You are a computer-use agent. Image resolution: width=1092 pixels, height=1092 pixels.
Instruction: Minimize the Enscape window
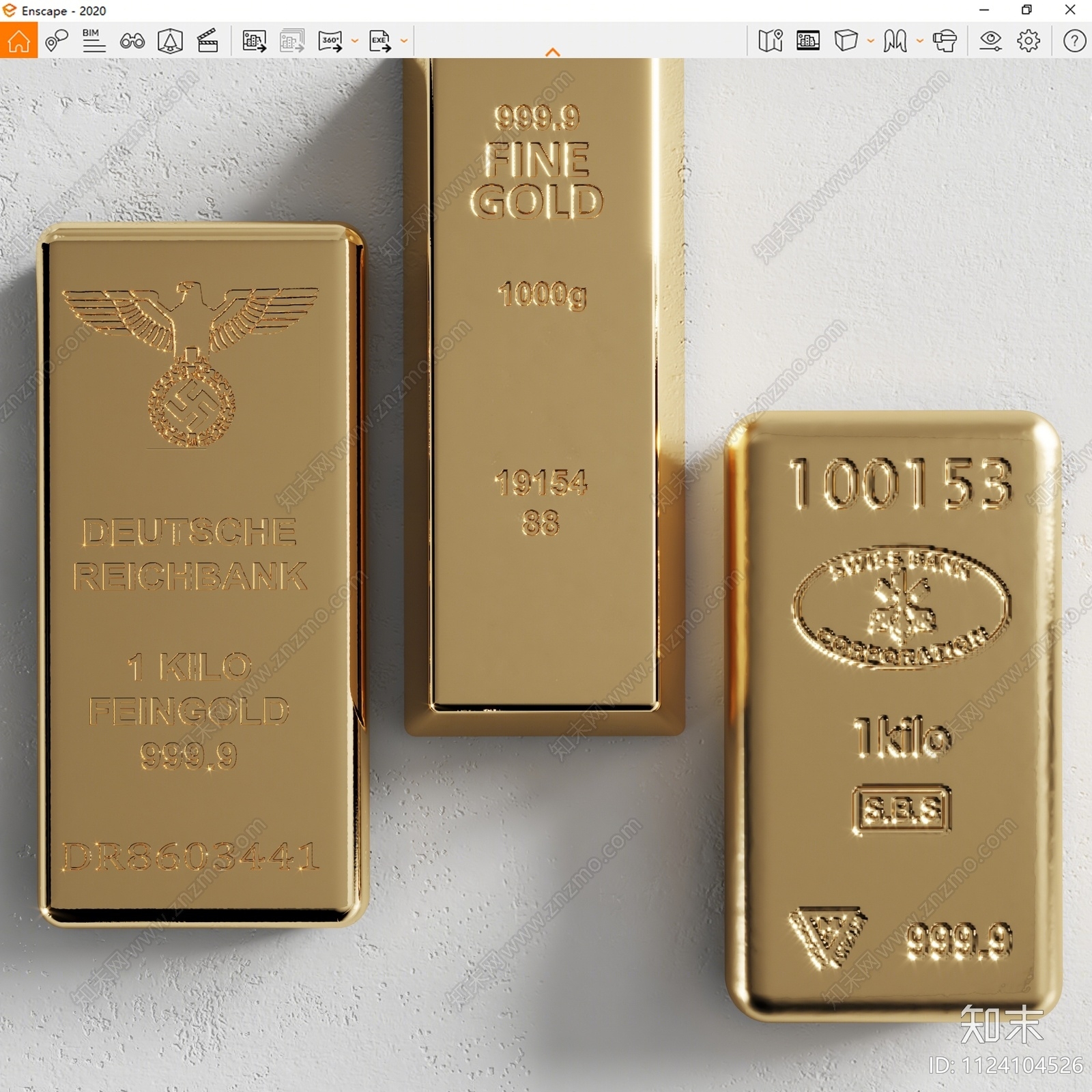coord(984,10)
